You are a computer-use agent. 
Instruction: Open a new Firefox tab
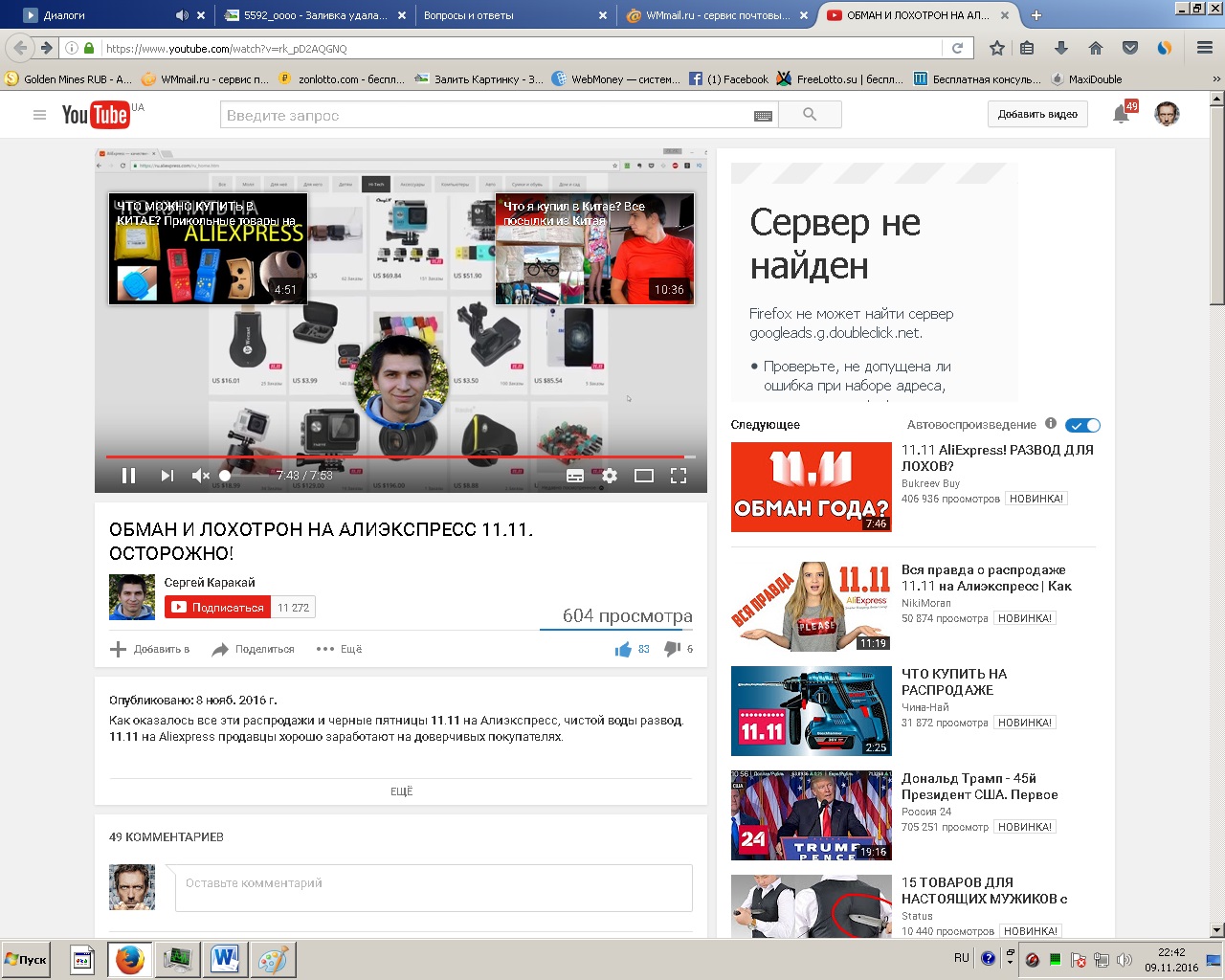point(1036,15)
